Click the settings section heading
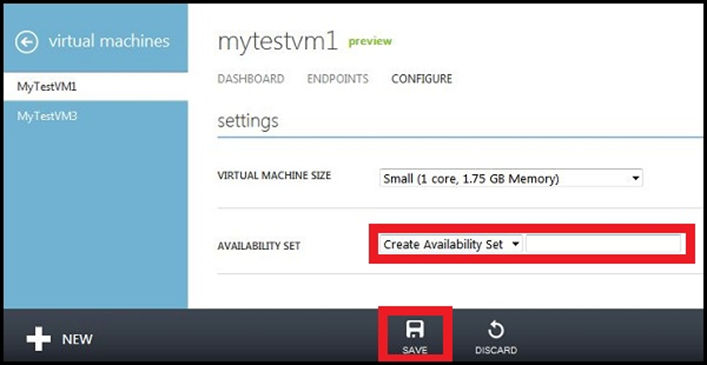707x365 pixels. (x=248, y=121)
